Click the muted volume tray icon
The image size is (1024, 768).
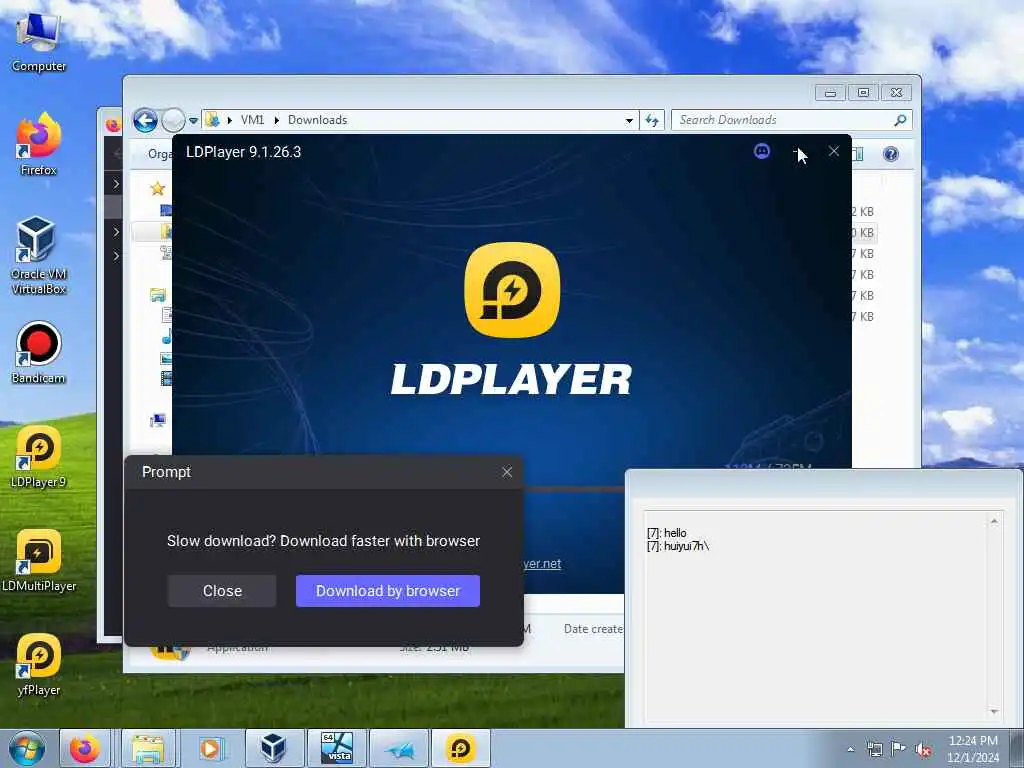pyautogui.click(x=923, y=750)
